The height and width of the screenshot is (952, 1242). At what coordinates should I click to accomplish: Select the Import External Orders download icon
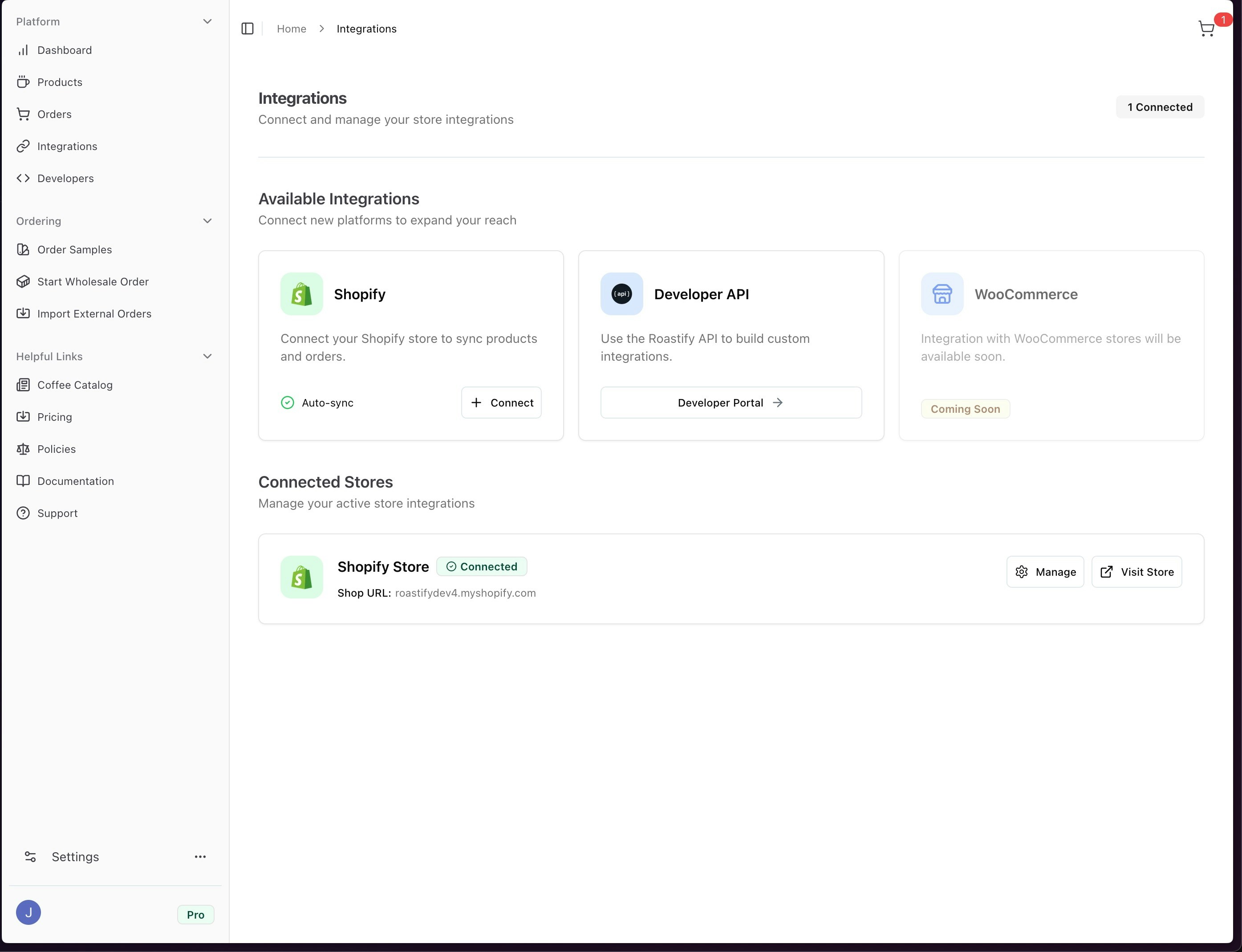pos(23,313)
